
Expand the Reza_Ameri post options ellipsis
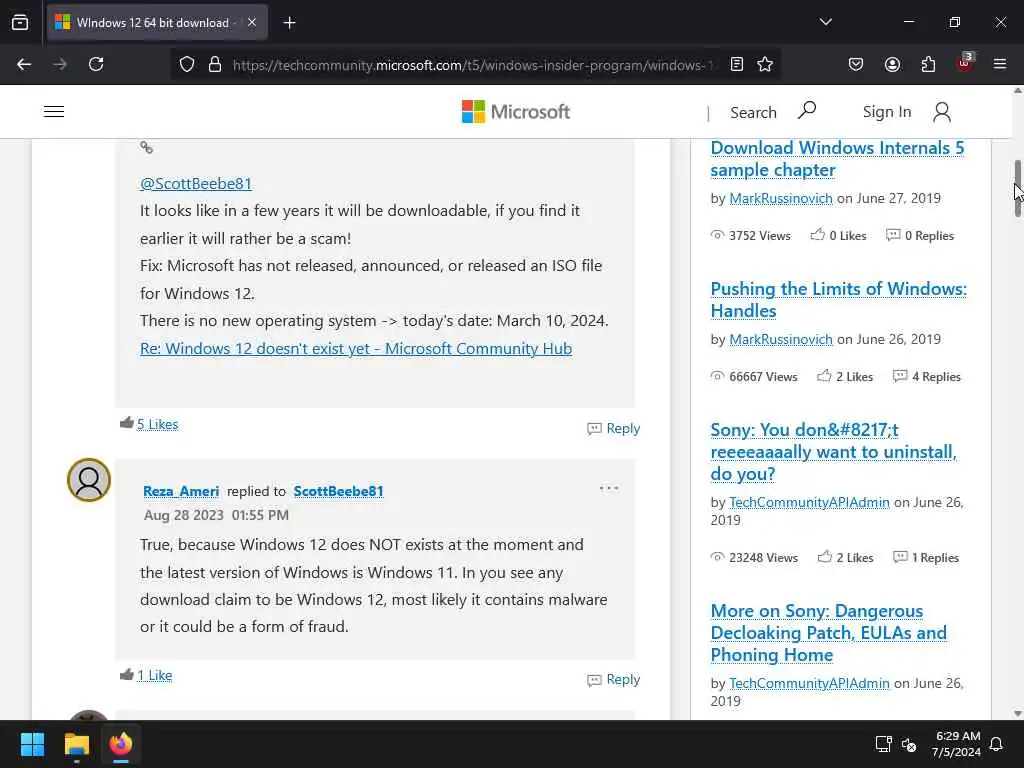[x=608, y=488]
